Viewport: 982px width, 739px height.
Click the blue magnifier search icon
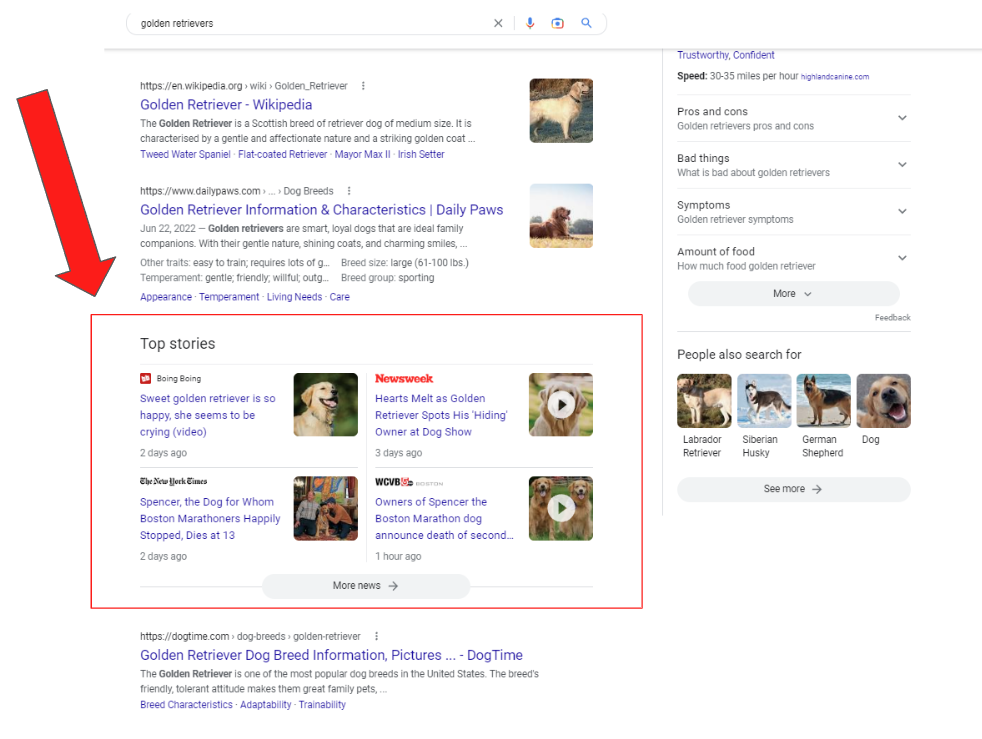586,23
